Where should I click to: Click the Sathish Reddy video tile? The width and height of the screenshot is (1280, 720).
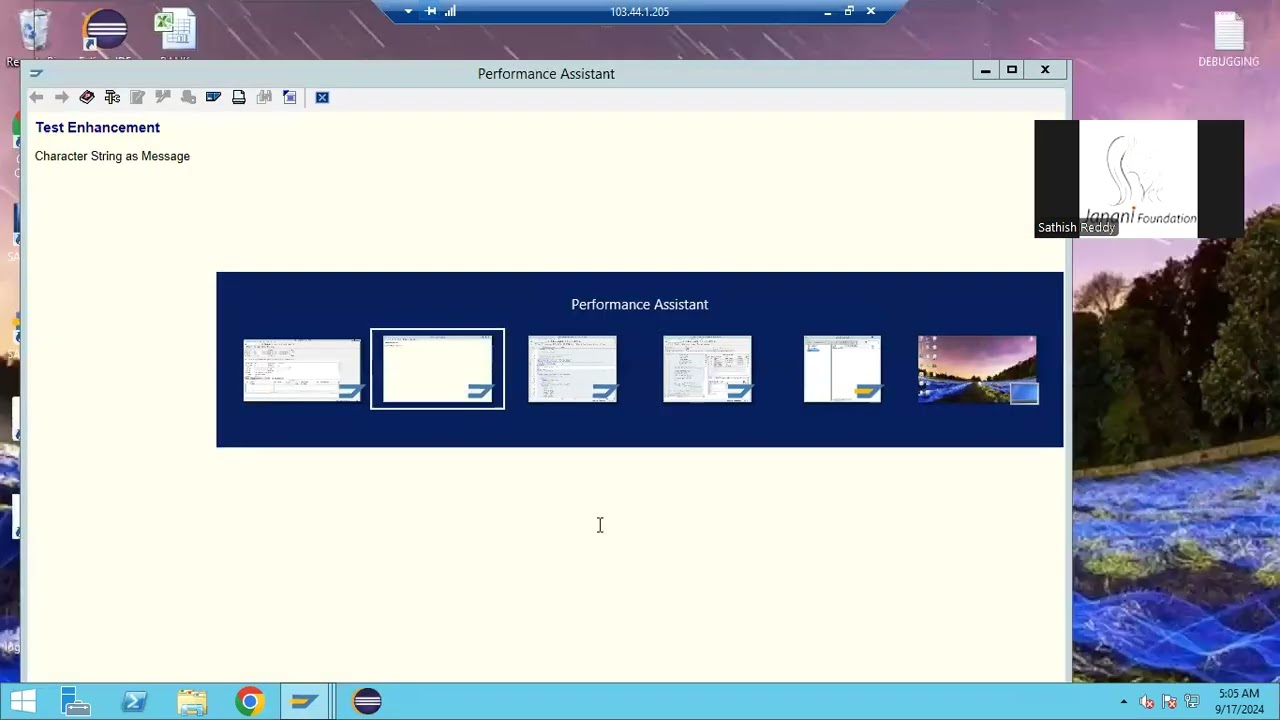1139,179
